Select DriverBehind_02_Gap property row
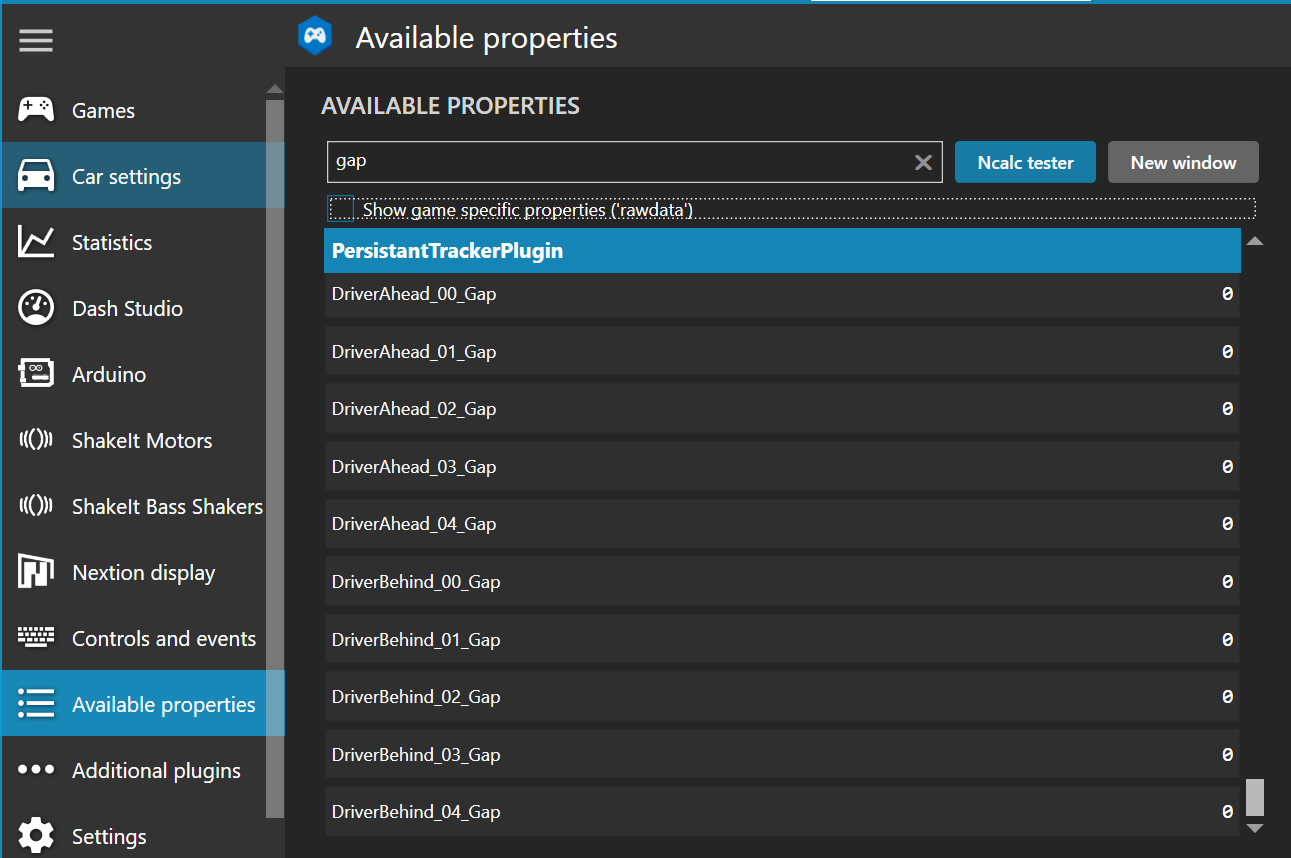1291x858 pixels. coord(782,697)
